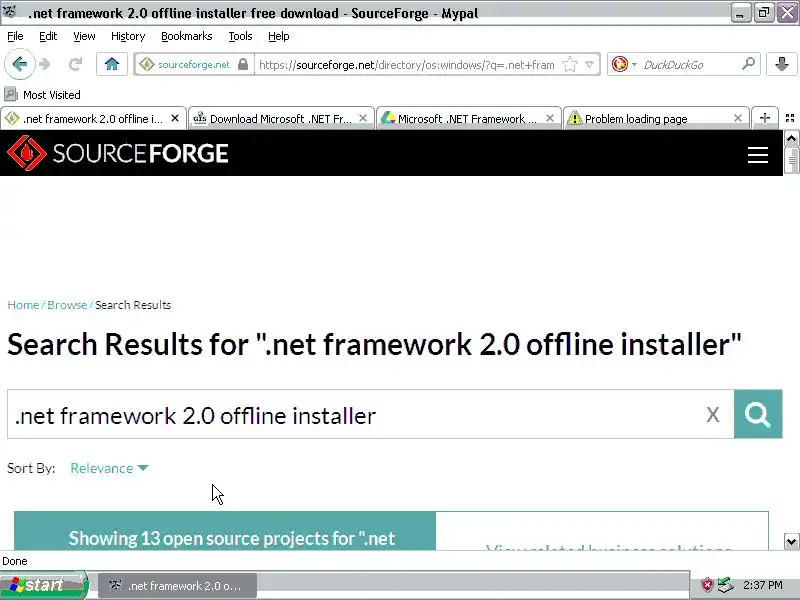Click the red shield system tray icon
This screenshot has width=800, height=600.
[707, 585]
